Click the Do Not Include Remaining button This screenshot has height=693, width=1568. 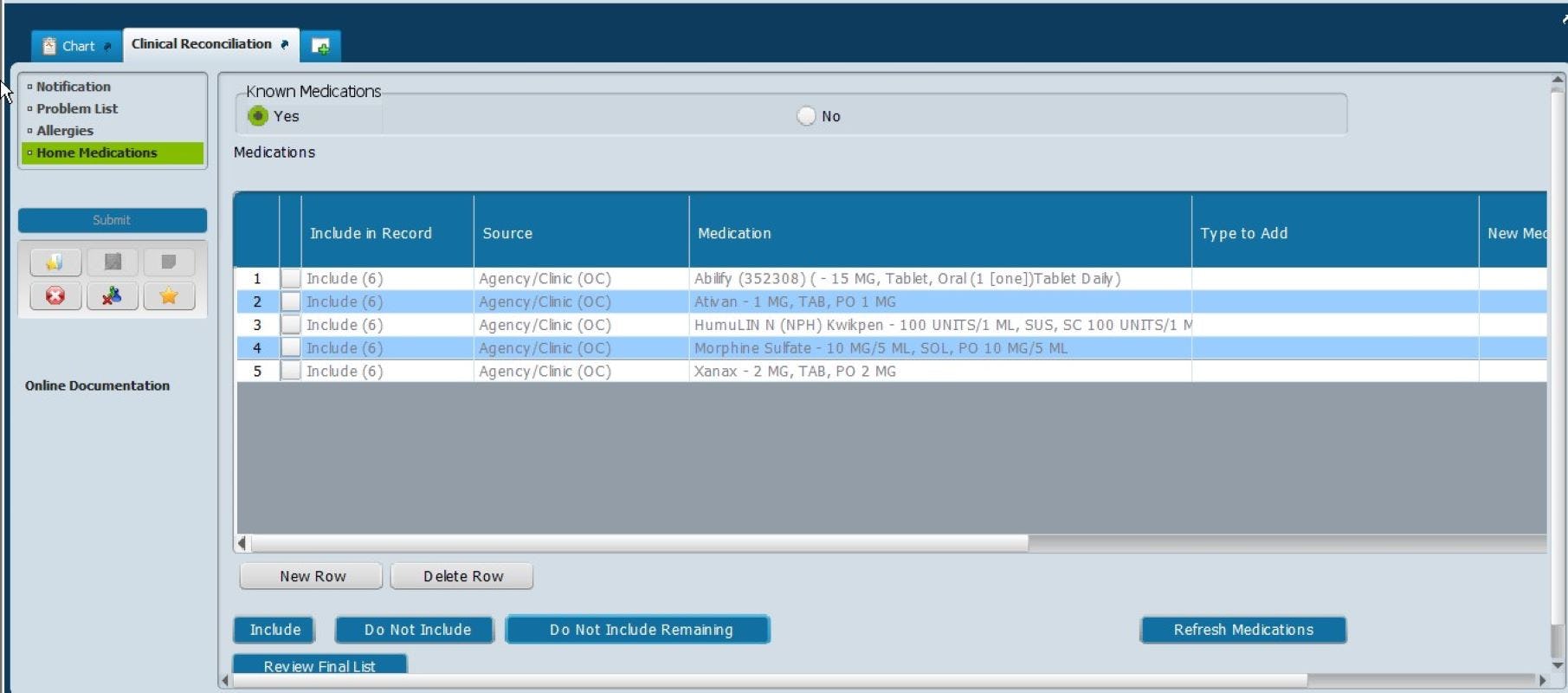(638, 630)
